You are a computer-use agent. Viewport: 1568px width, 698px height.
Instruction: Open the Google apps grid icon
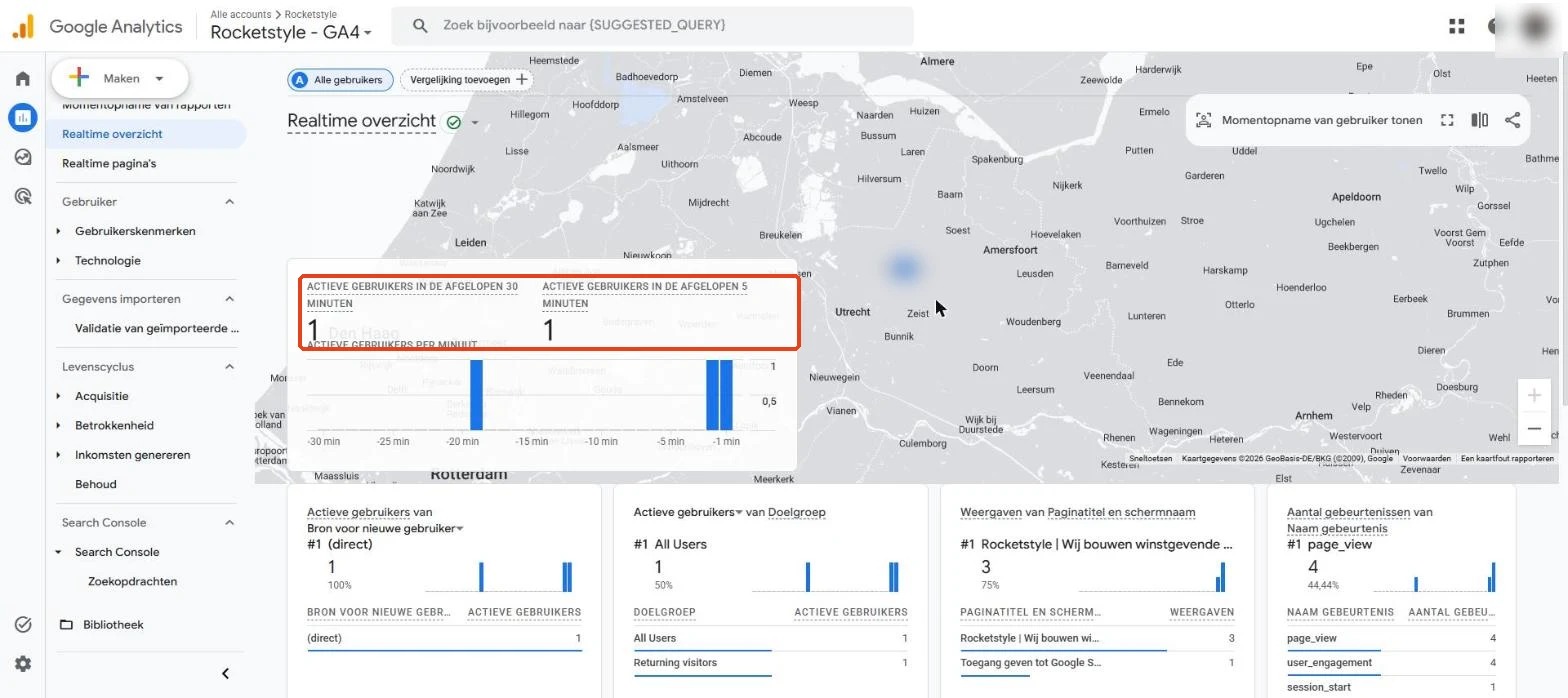coord(1457,27)
